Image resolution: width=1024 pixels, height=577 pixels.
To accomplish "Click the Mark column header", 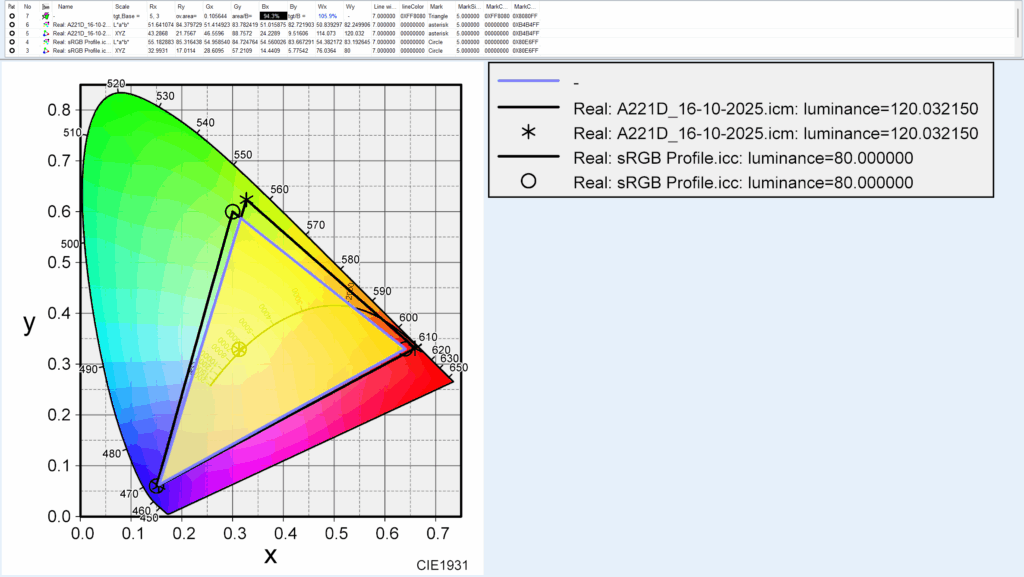I will (435, 7).
